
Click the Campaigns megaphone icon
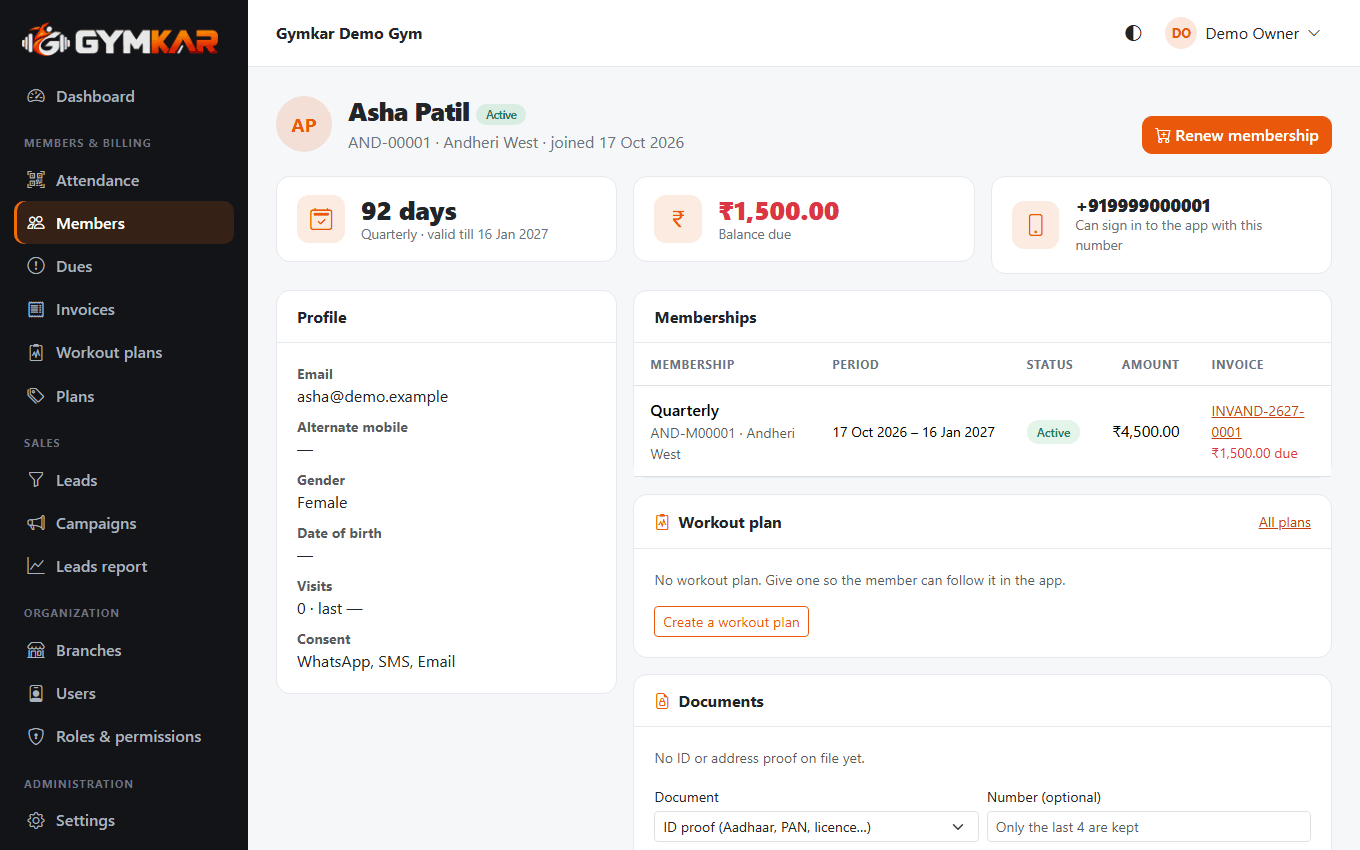(x=36, y=524)
